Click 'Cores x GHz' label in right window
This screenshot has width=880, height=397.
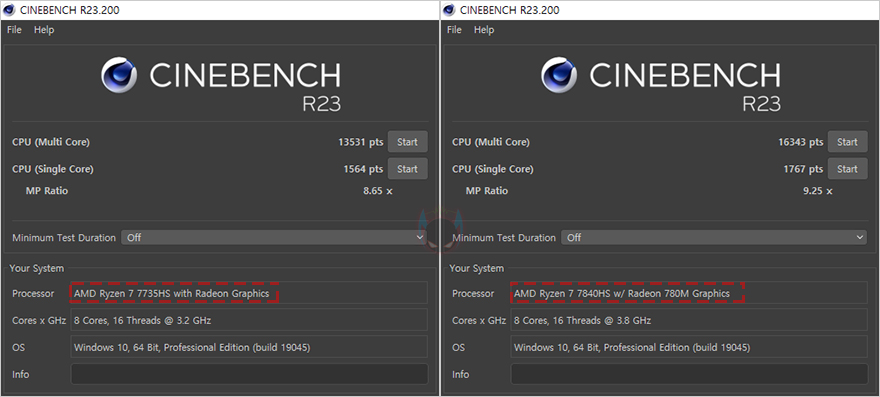click(x=479, y=320)
